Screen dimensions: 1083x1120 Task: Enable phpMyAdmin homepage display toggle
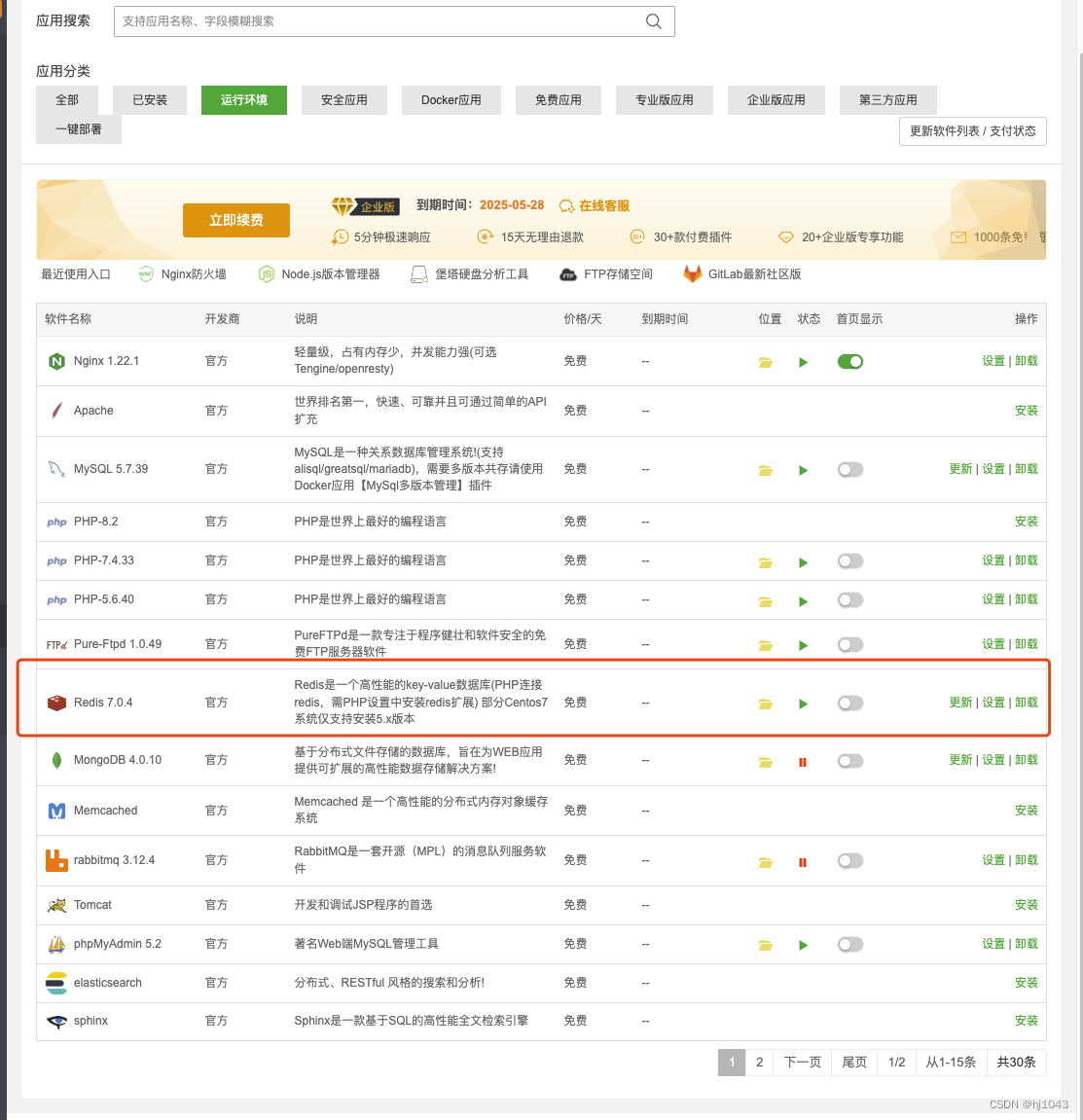coord(850,944)
